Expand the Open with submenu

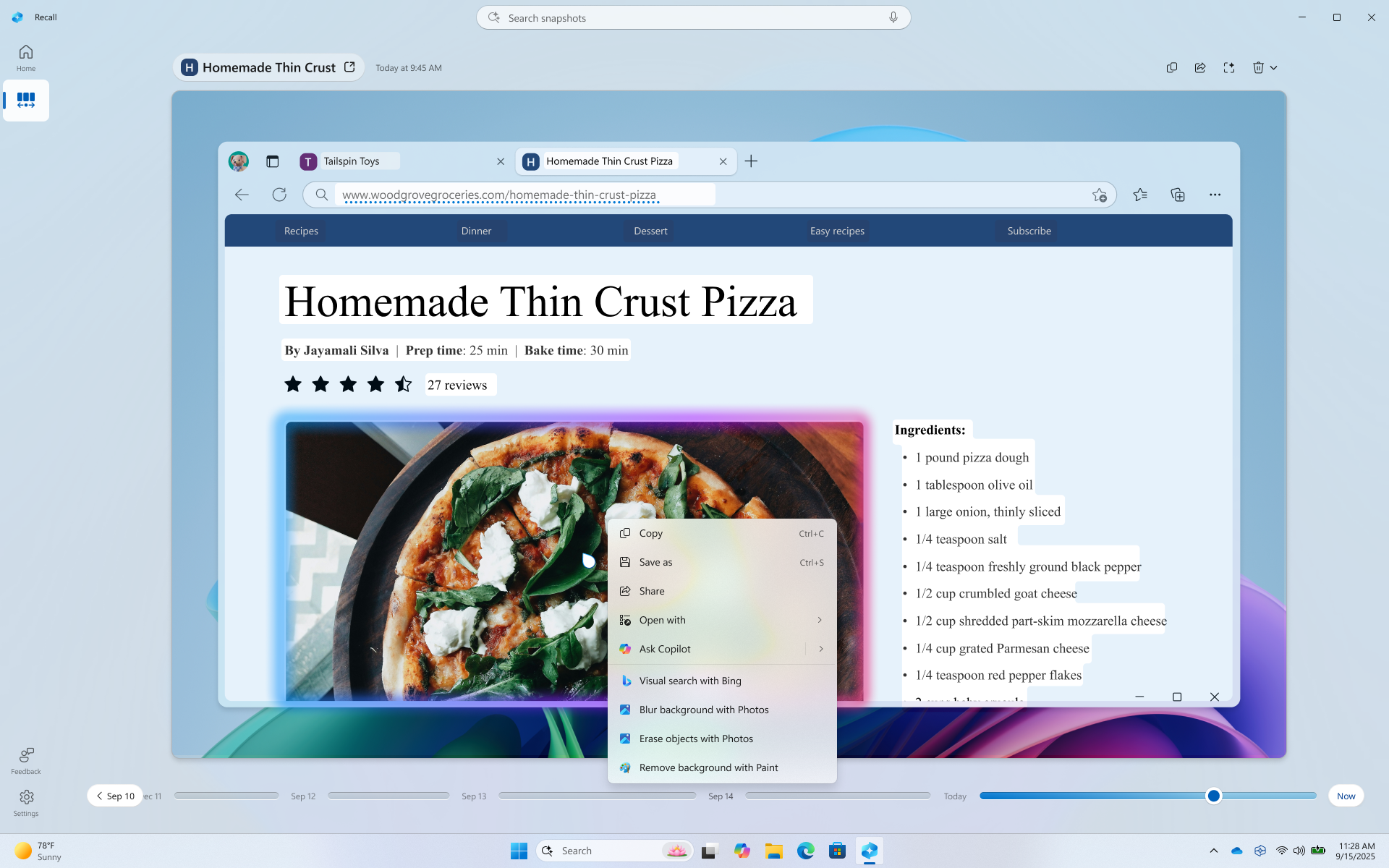click(x=820, y=620)
